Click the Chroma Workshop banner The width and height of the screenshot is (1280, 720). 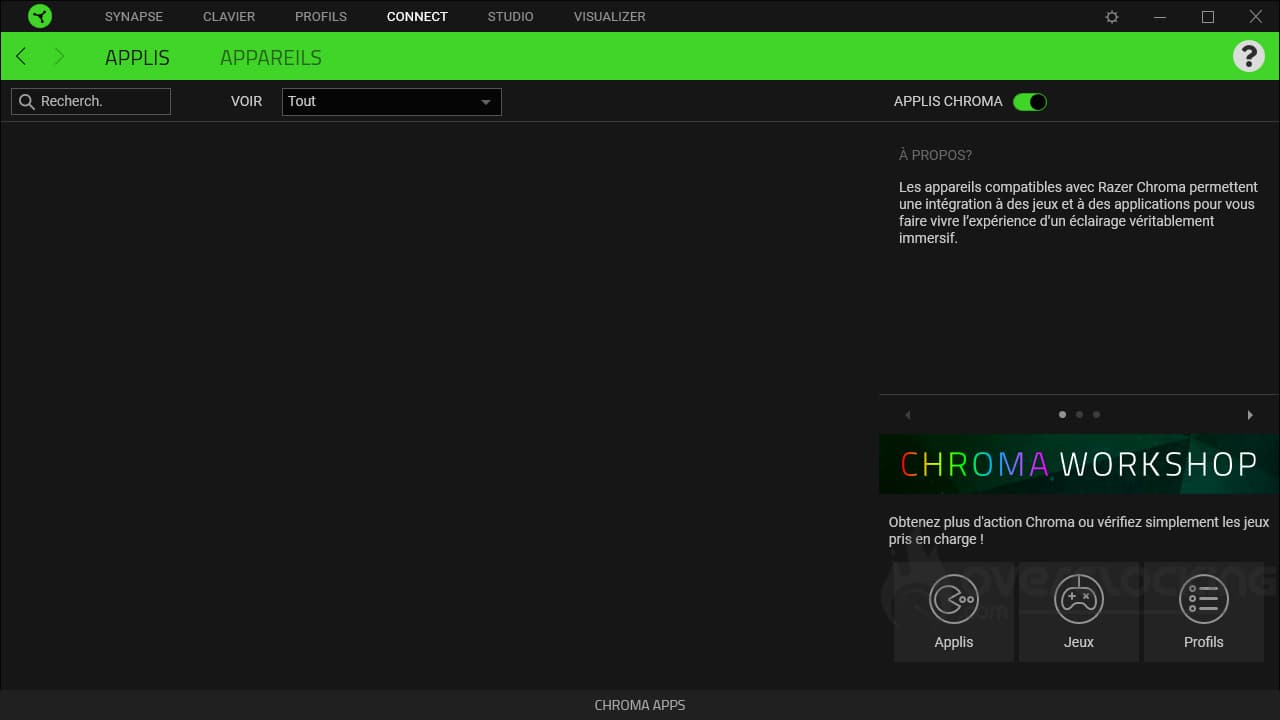(1078, 464)
